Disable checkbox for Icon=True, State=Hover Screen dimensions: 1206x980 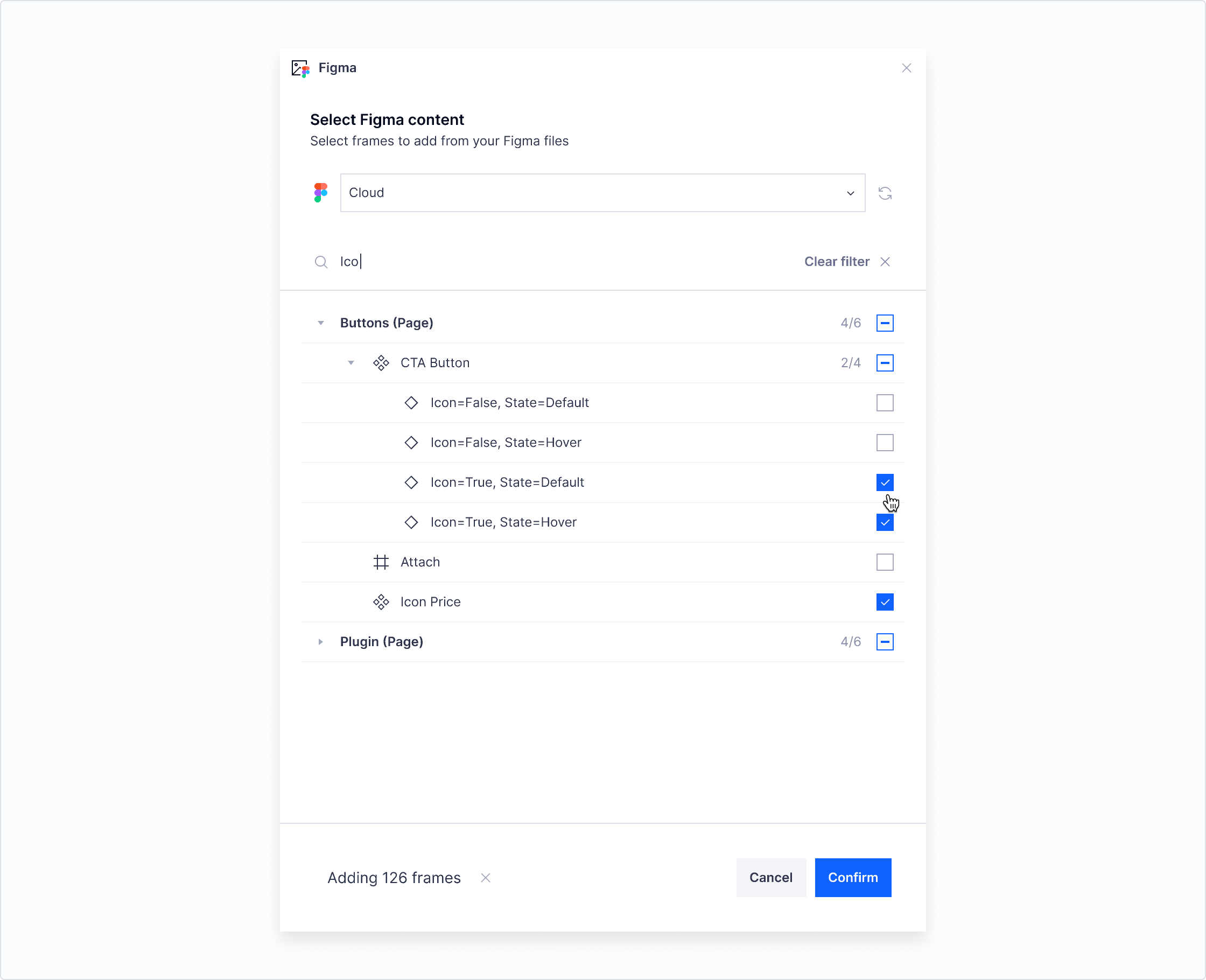coord(885,522)
